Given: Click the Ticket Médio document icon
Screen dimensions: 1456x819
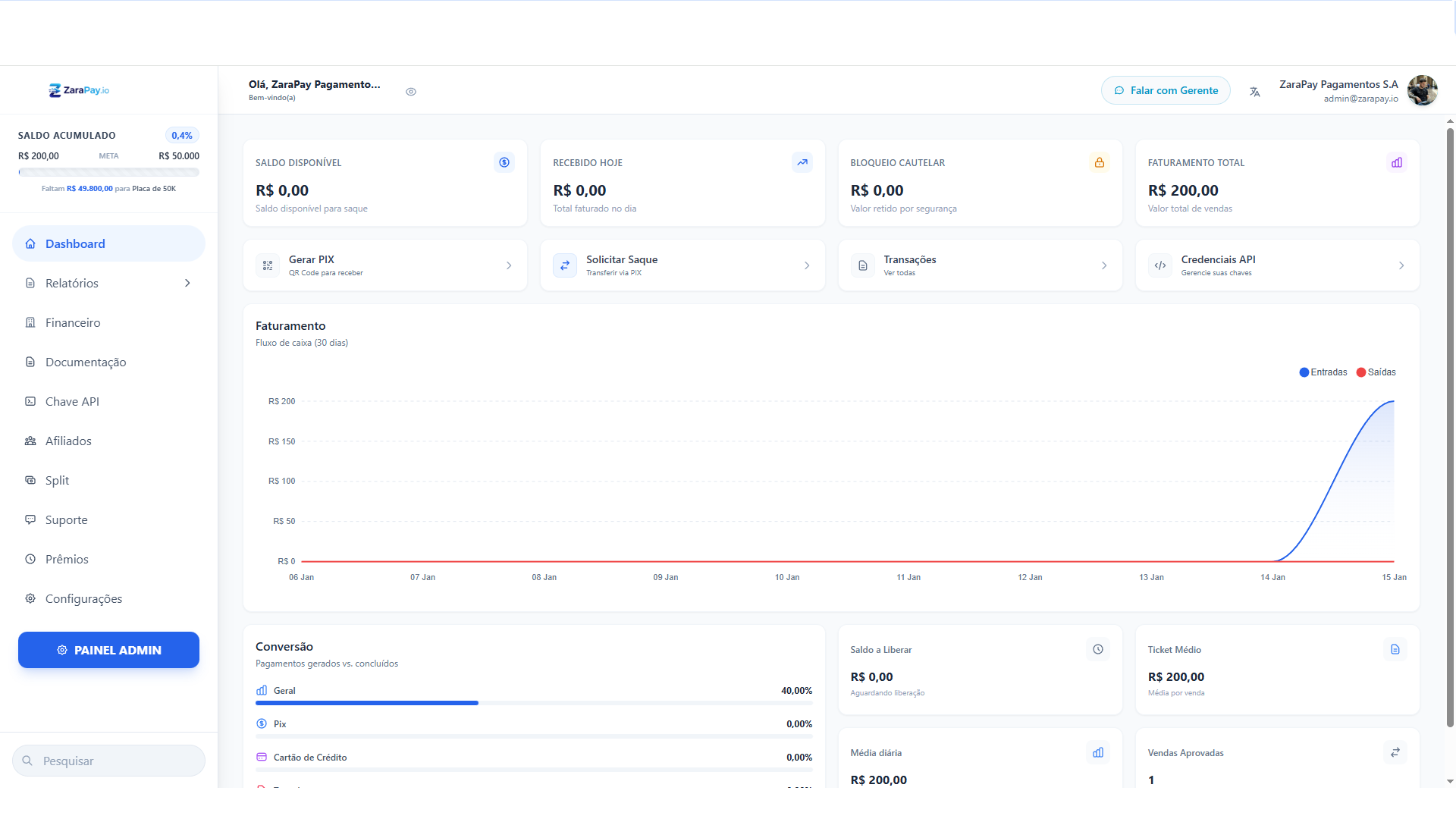Looking at the screenshot, I should tap(1395, 649).
